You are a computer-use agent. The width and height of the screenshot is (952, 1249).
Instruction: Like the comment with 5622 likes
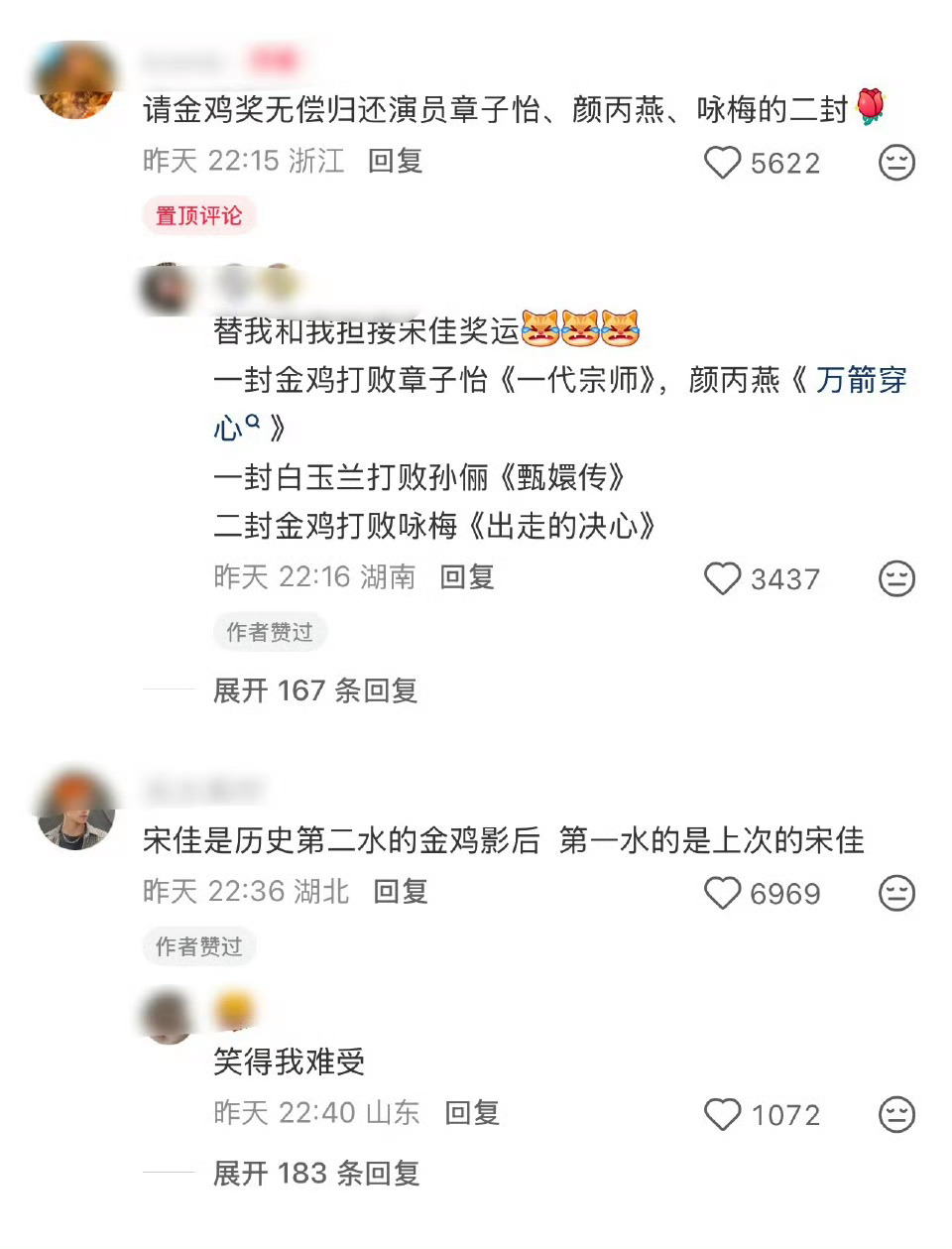(722, 163)
